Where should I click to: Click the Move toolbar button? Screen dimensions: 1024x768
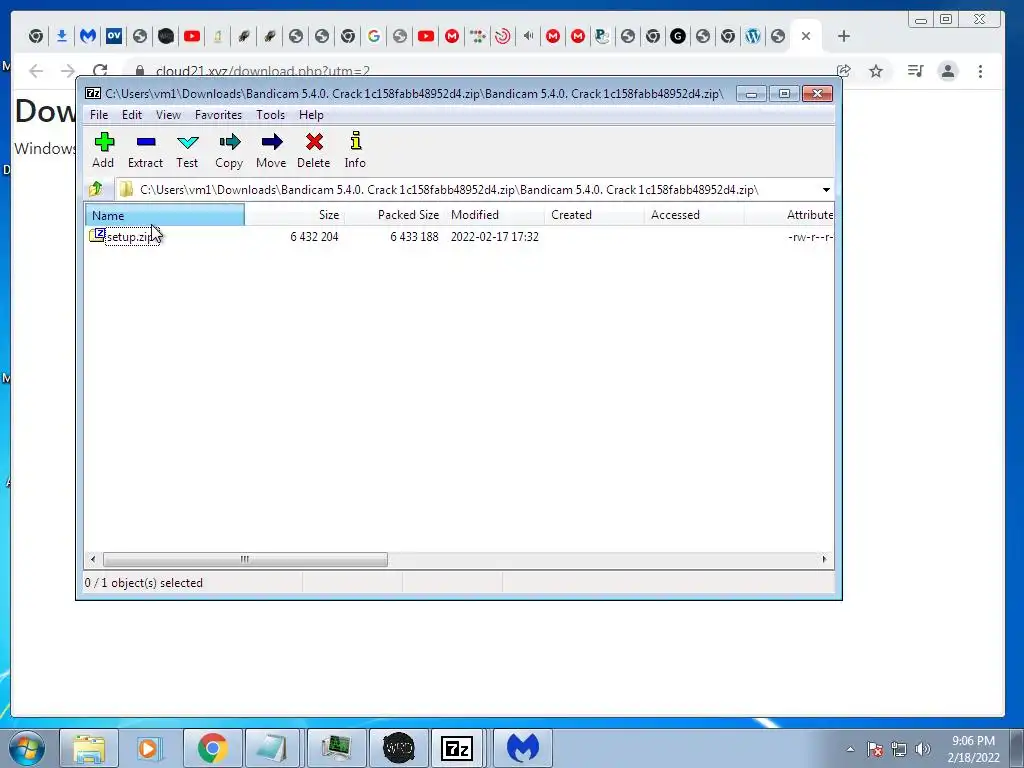(271, 151)
